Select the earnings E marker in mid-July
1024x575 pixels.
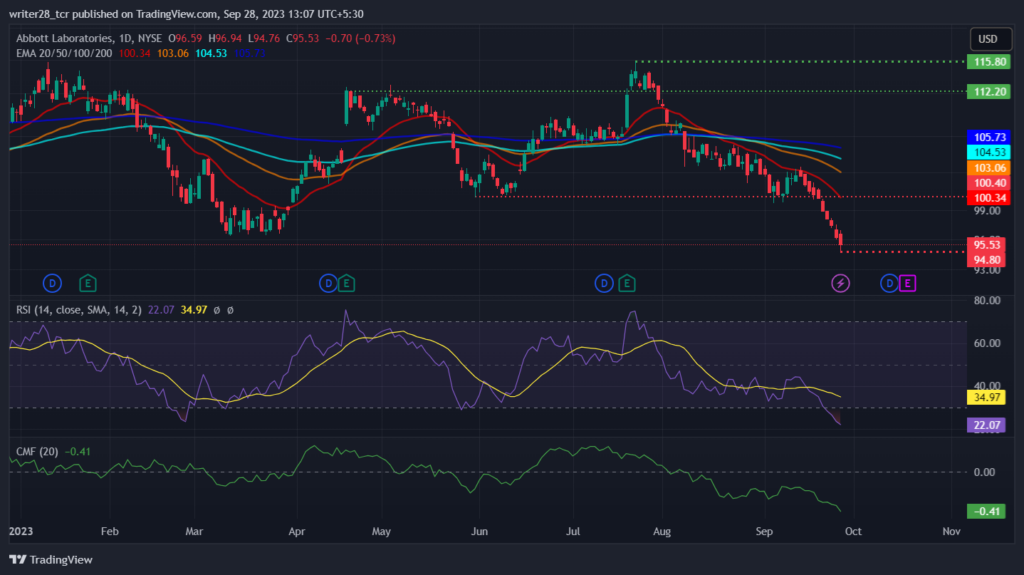(x=627, y=284)
